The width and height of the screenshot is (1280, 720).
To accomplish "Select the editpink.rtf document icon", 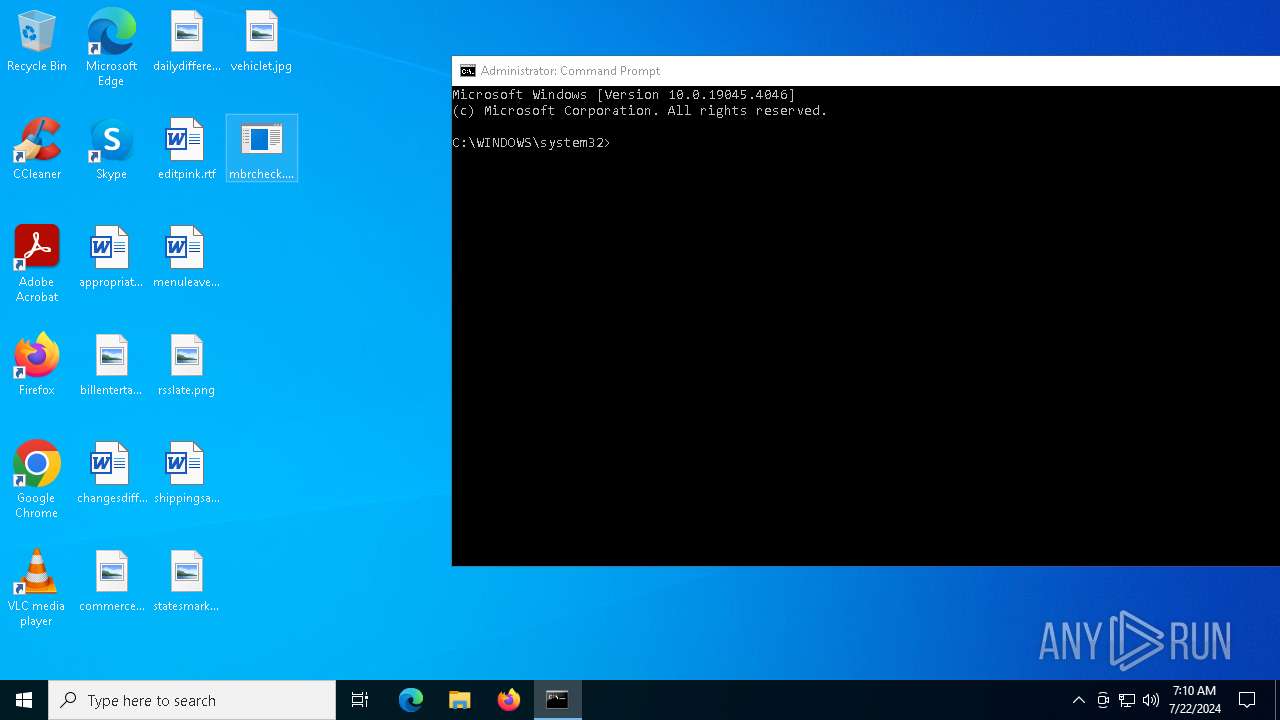I will (x=186, y=150).
